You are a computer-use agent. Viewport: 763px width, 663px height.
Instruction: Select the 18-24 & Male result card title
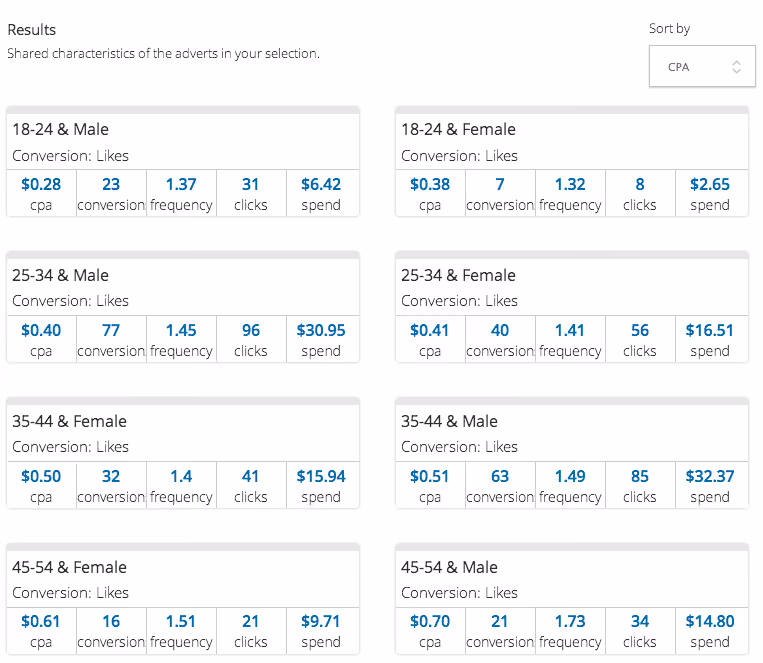tap(60, 129)
